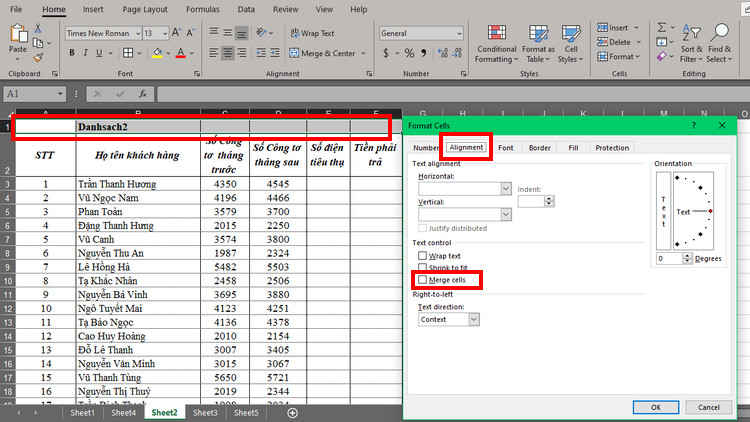Switch to the Number tab in Format Cells
Screen dimensions: 750x422
[x=426, y=148]
